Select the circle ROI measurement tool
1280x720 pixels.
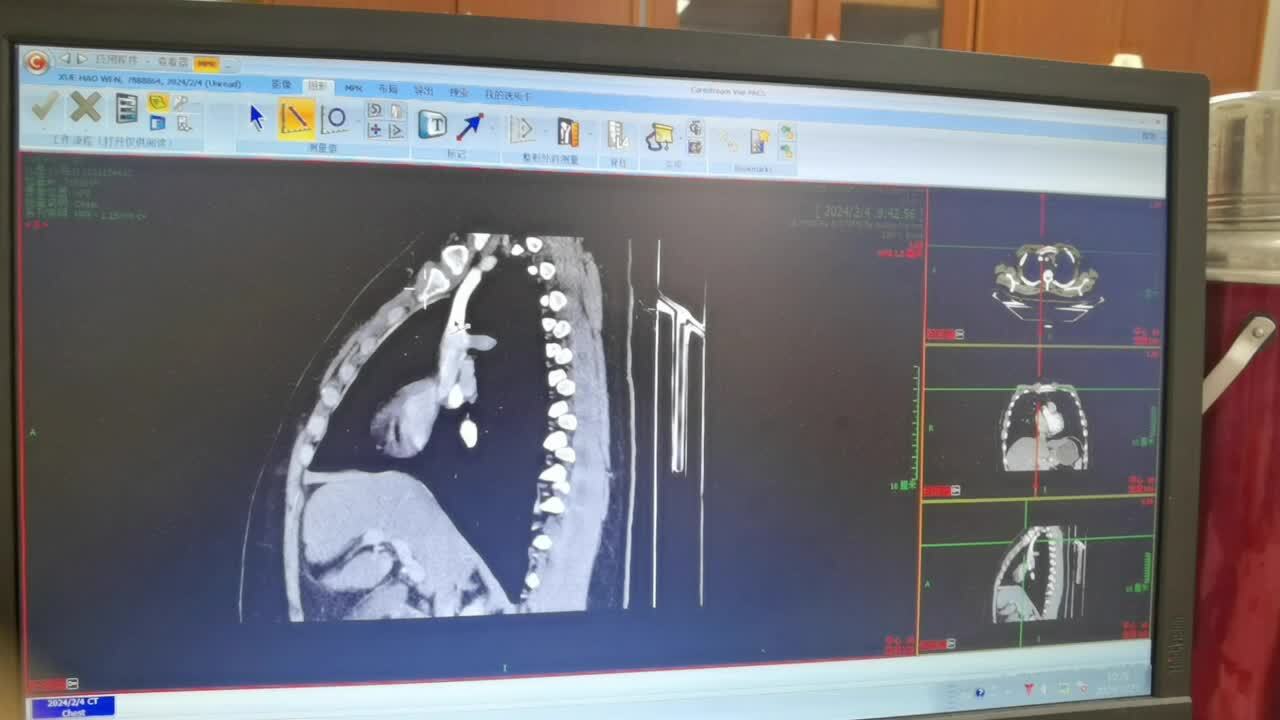click(x=334, y=120)
